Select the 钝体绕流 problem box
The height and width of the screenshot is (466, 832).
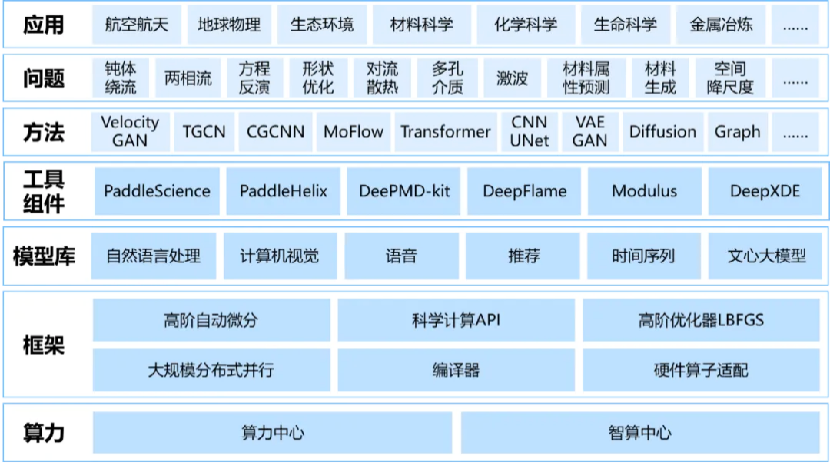(120, 78)
